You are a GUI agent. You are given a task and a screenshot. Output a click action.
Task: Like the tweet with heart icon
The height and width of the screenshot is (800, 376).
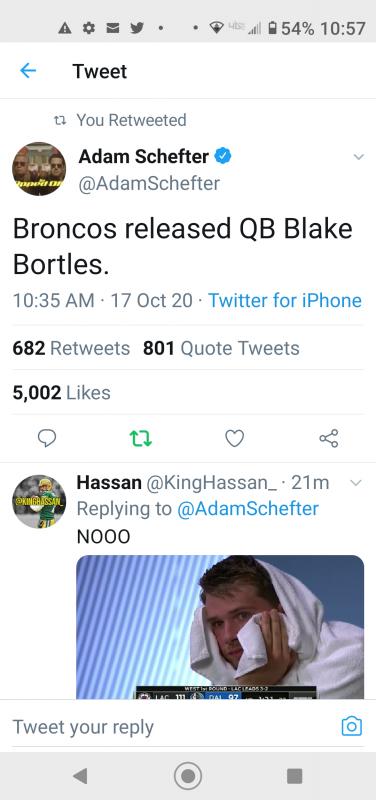(x=235, y=438)
